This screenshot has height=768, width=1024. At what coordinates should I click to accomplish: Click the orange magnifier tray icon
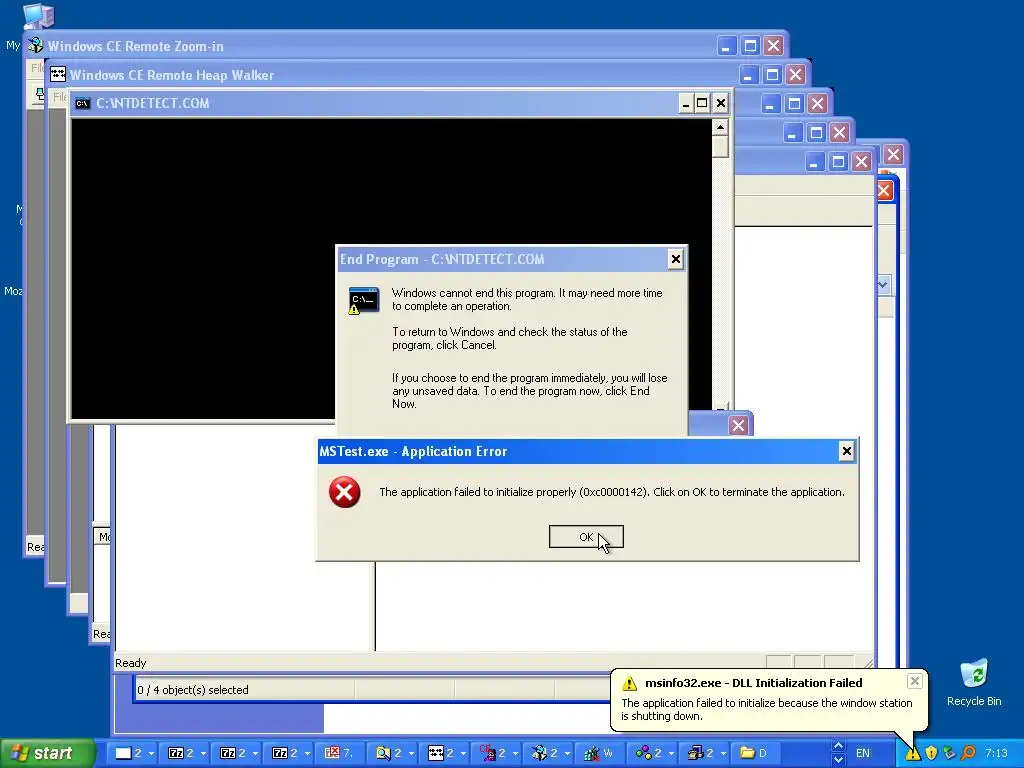[968, 753]
